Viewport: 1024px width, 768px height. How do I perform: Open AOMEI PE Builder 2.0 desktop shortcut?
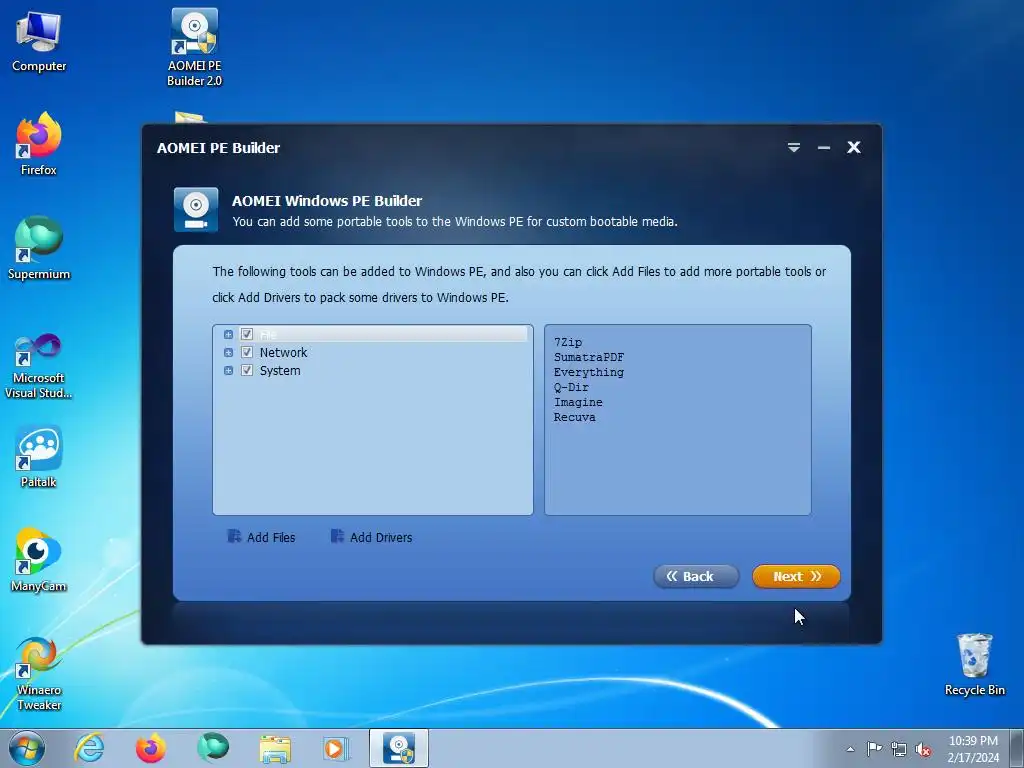pos(194,47)
